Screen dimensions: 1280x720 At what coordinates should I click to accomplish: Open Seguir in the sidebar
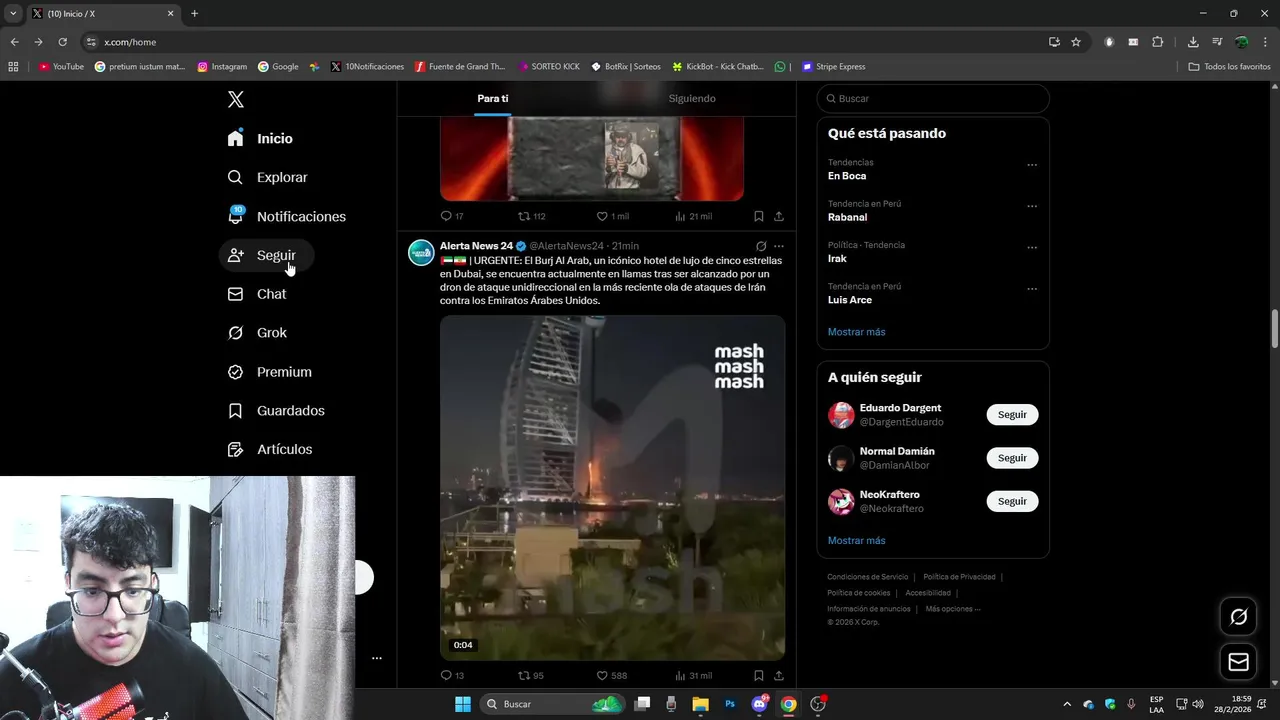[266, 255]
